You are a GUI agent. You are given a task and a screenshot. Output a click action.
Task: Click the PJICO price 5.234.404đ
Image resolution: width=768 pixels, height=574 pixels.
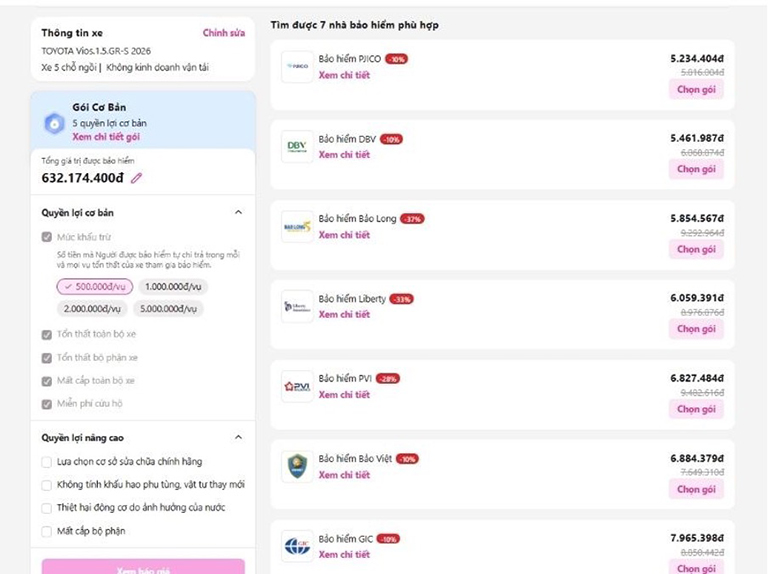click(697, 59)
